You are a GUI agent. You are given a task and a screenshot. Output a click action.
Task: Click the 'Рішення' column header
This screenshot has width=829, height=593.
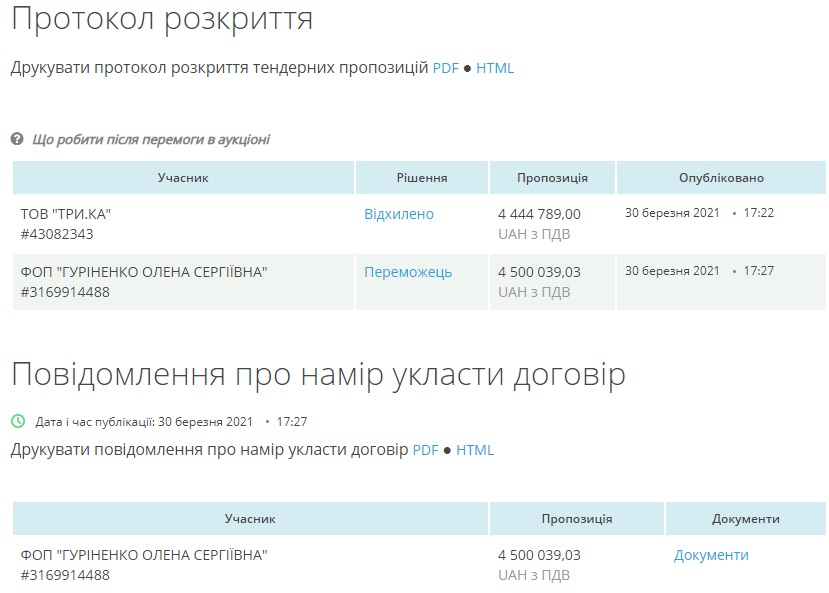(x=422, y=178)
